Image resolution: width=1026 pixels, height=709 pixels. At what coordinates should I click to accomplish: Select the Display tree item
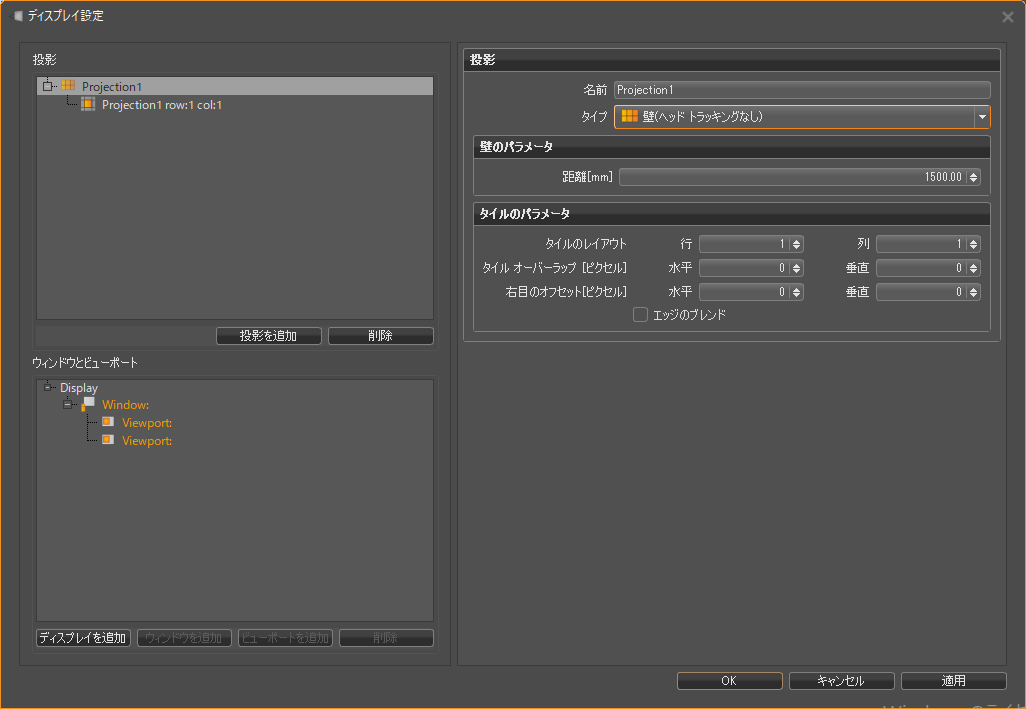coord(79,388)
